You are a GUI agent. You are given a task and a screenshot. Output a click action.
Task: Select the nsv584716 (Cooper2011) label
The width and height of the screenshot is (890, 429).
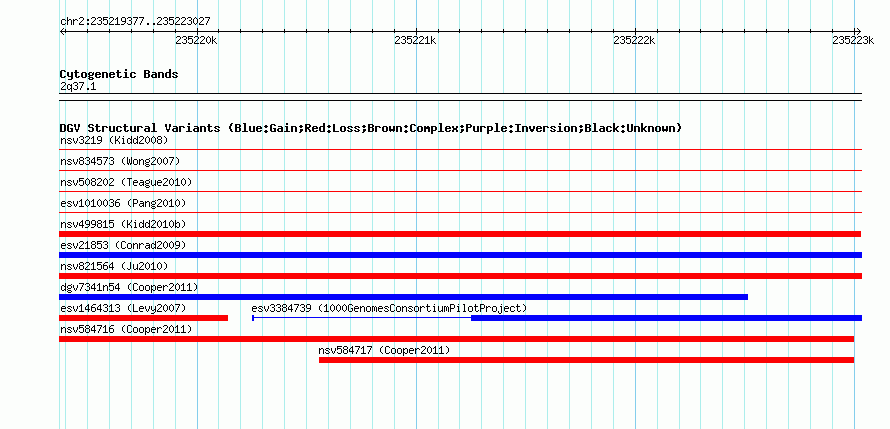(126, 329)
